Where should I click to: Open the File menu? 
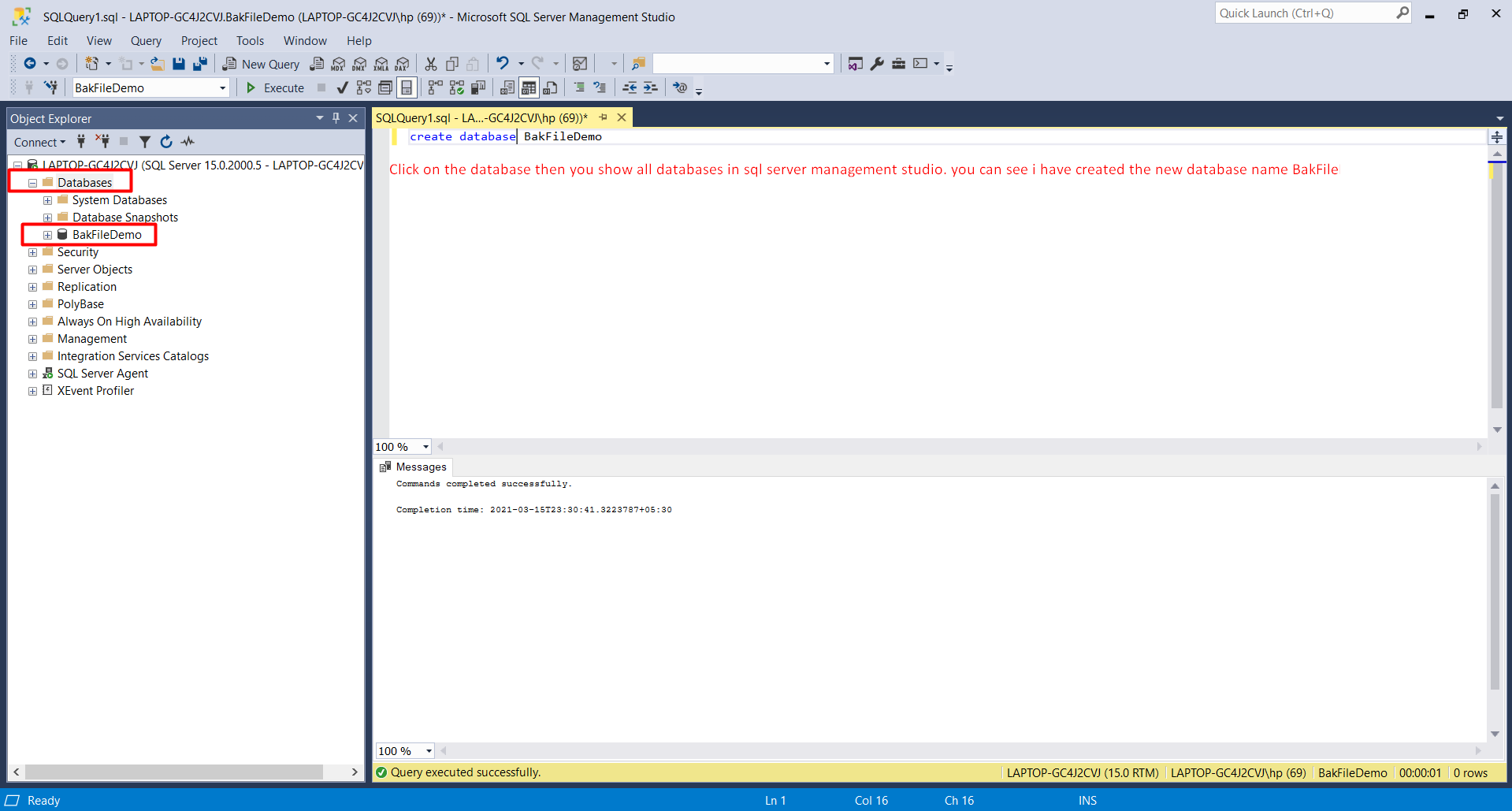coord(18,41)
